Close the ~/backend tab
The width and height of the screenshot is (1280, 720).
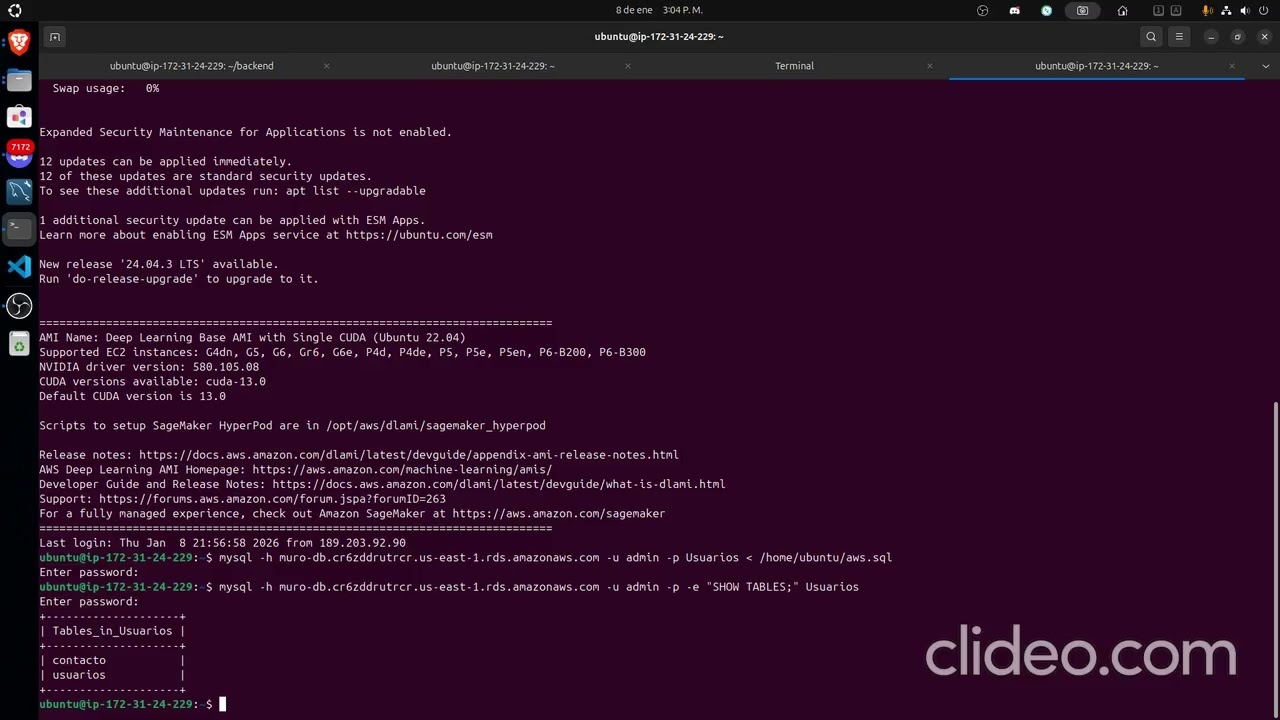(x=326, y=66)
